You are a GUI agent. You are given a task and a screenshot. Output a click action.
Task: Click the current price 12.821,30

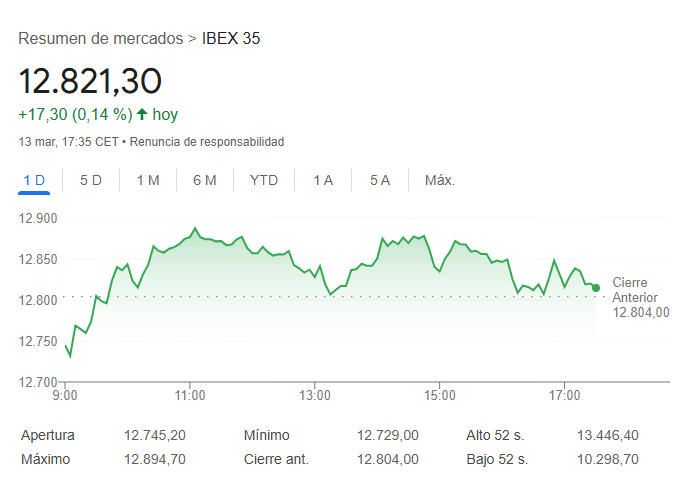click(90, 81)
